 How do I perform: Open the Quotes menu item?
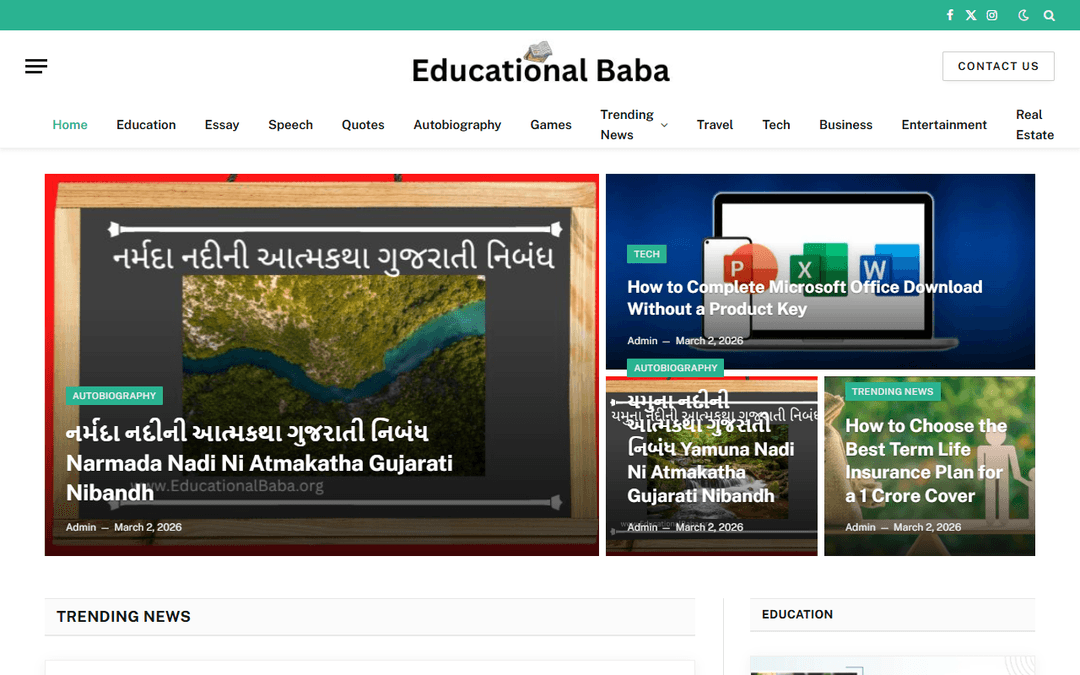(363, 125)
